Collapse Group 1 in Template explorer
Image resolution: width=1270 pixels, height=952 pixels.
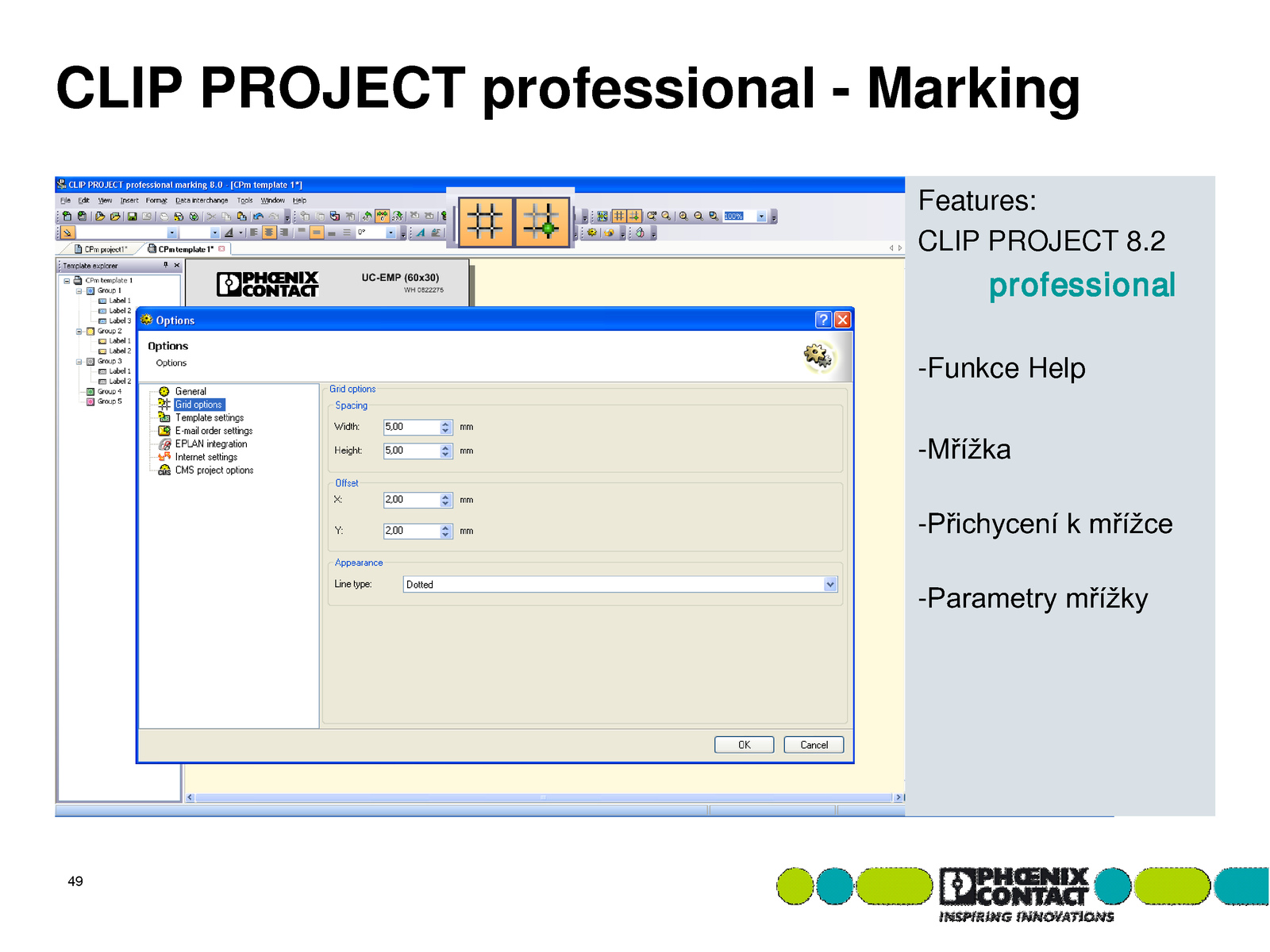coord(79,291)
